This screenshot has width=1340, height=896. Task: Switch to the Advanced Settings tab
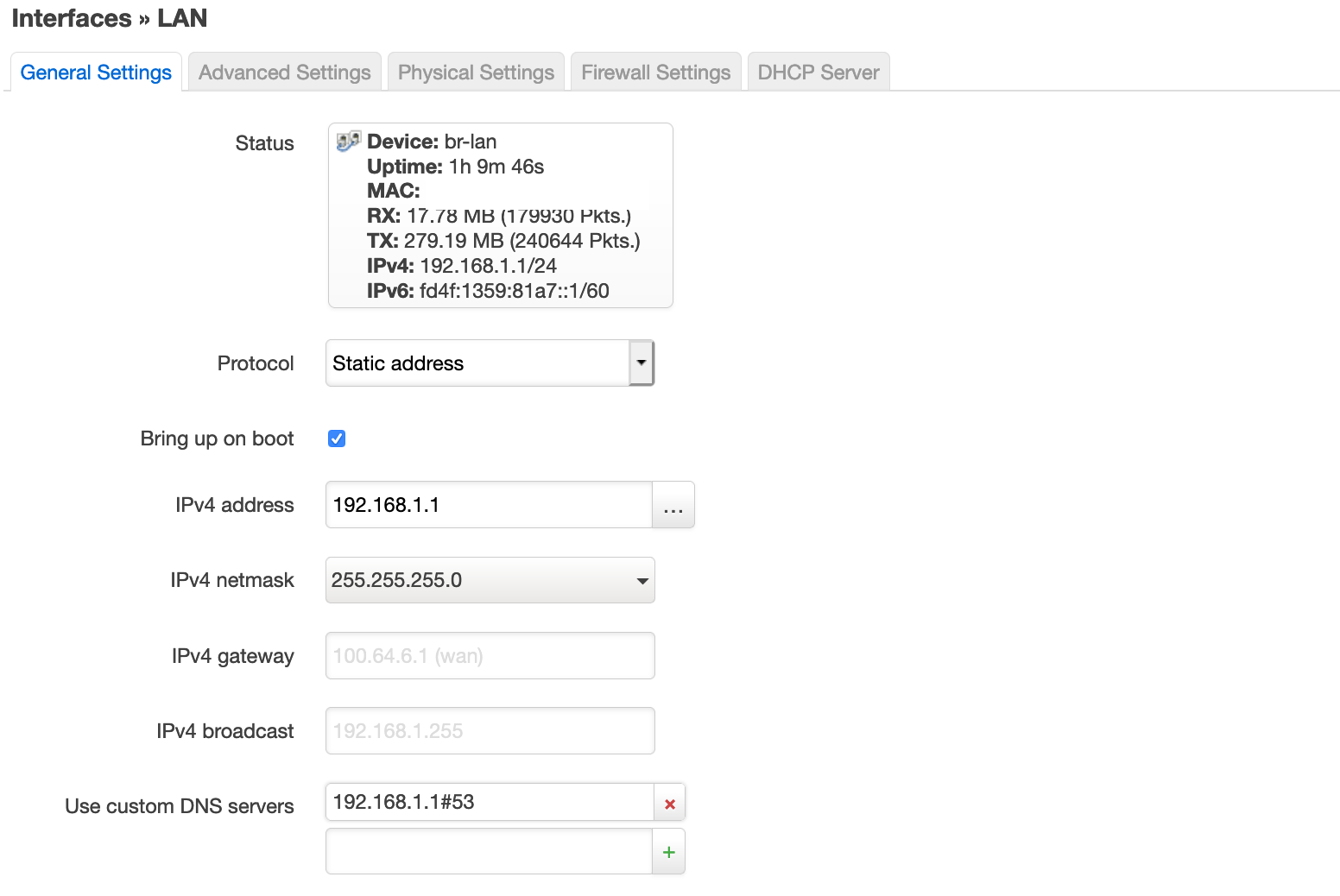click(x=285, y=73)
